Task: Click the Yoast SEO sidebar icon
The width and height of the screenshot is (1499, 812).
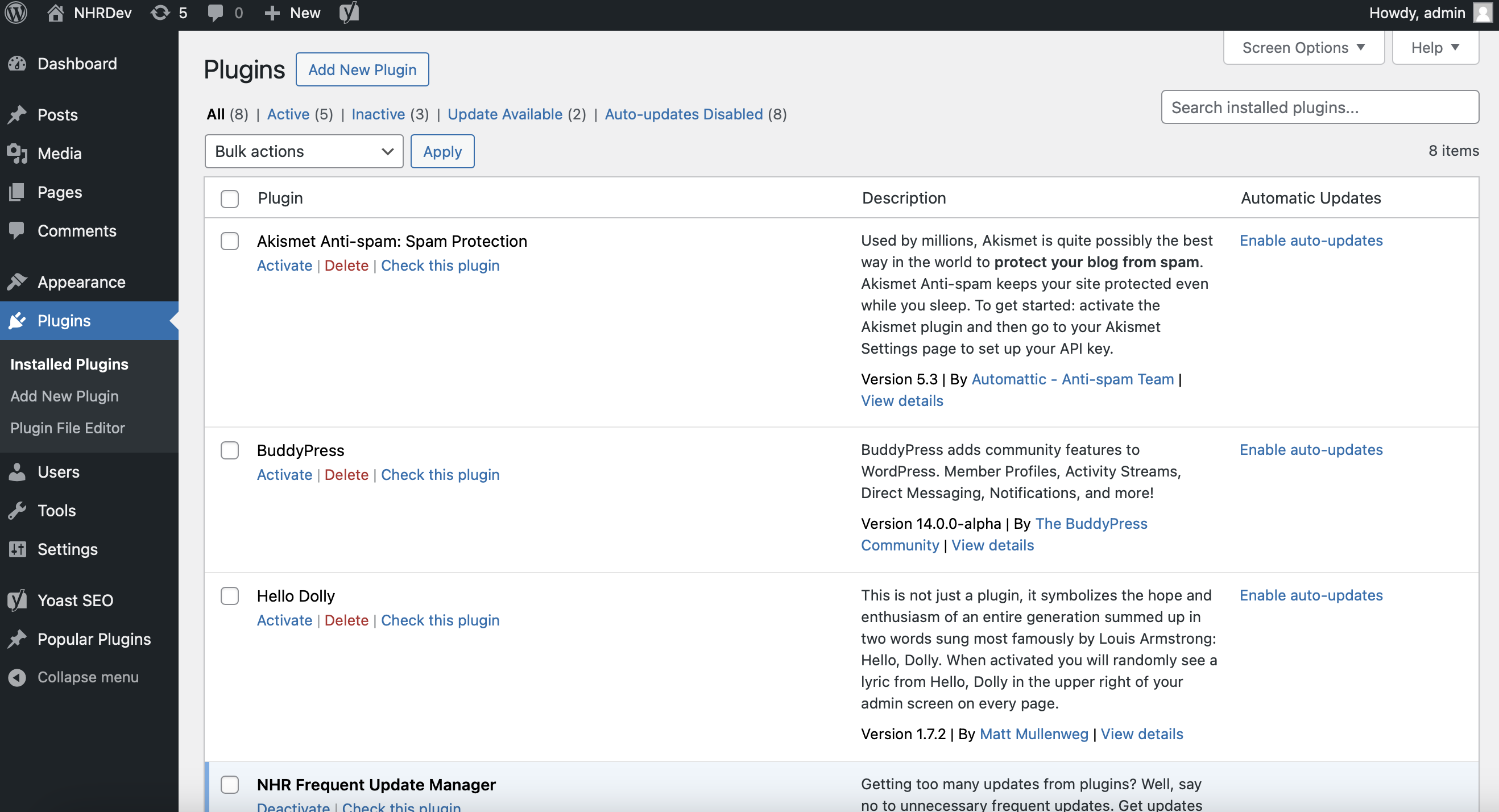Action: coord(18,600)
